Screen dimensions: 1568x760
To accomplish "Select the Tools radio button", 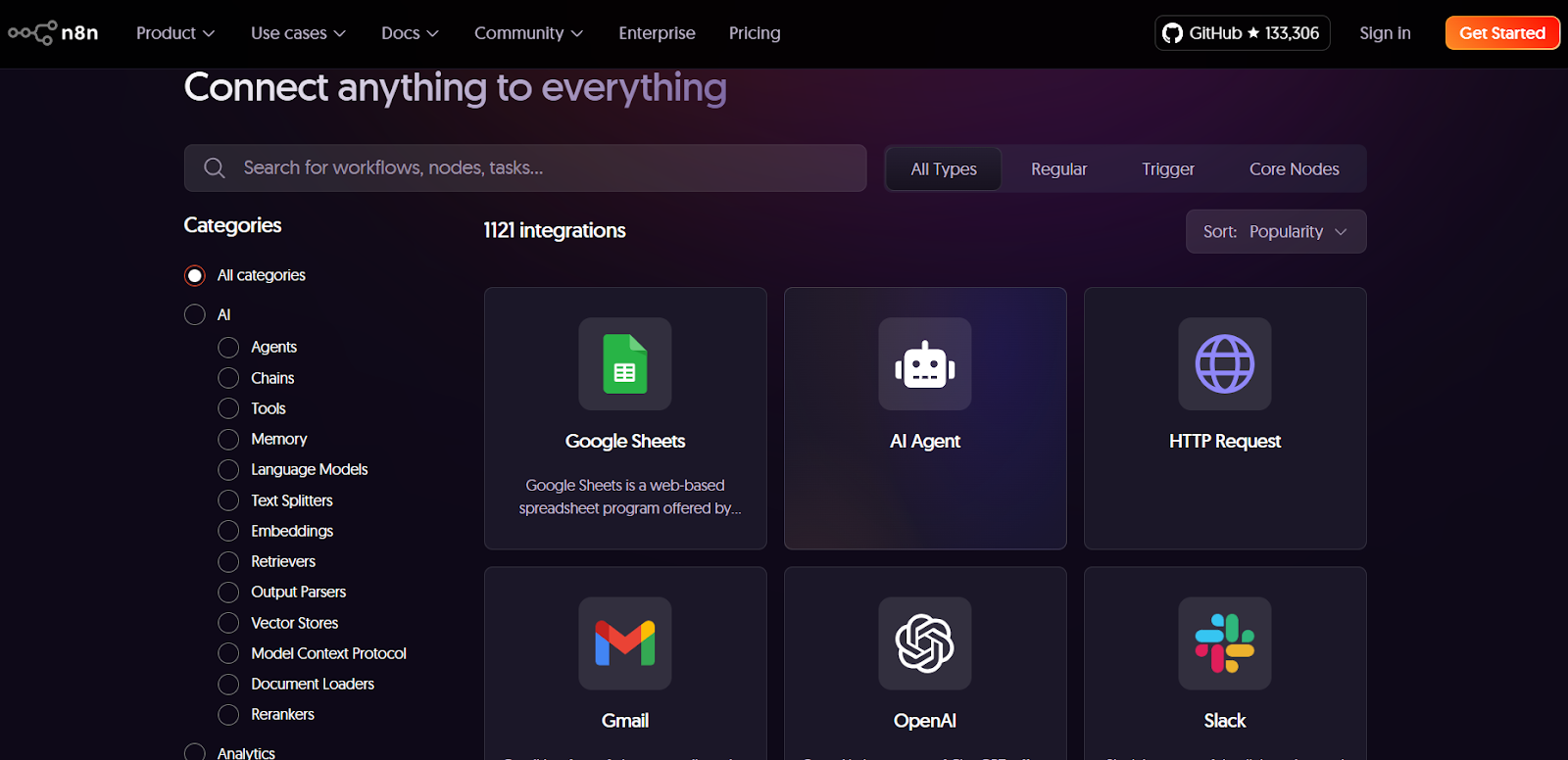I will [x=228, y=408].
